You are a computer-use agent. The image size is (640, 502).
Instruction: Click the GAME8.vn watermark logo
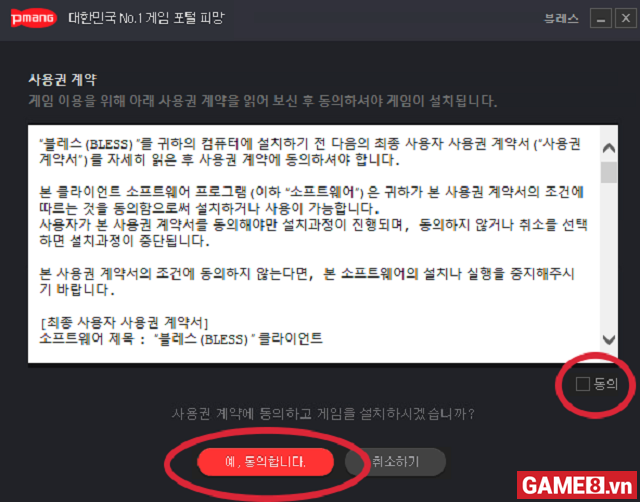577,486
